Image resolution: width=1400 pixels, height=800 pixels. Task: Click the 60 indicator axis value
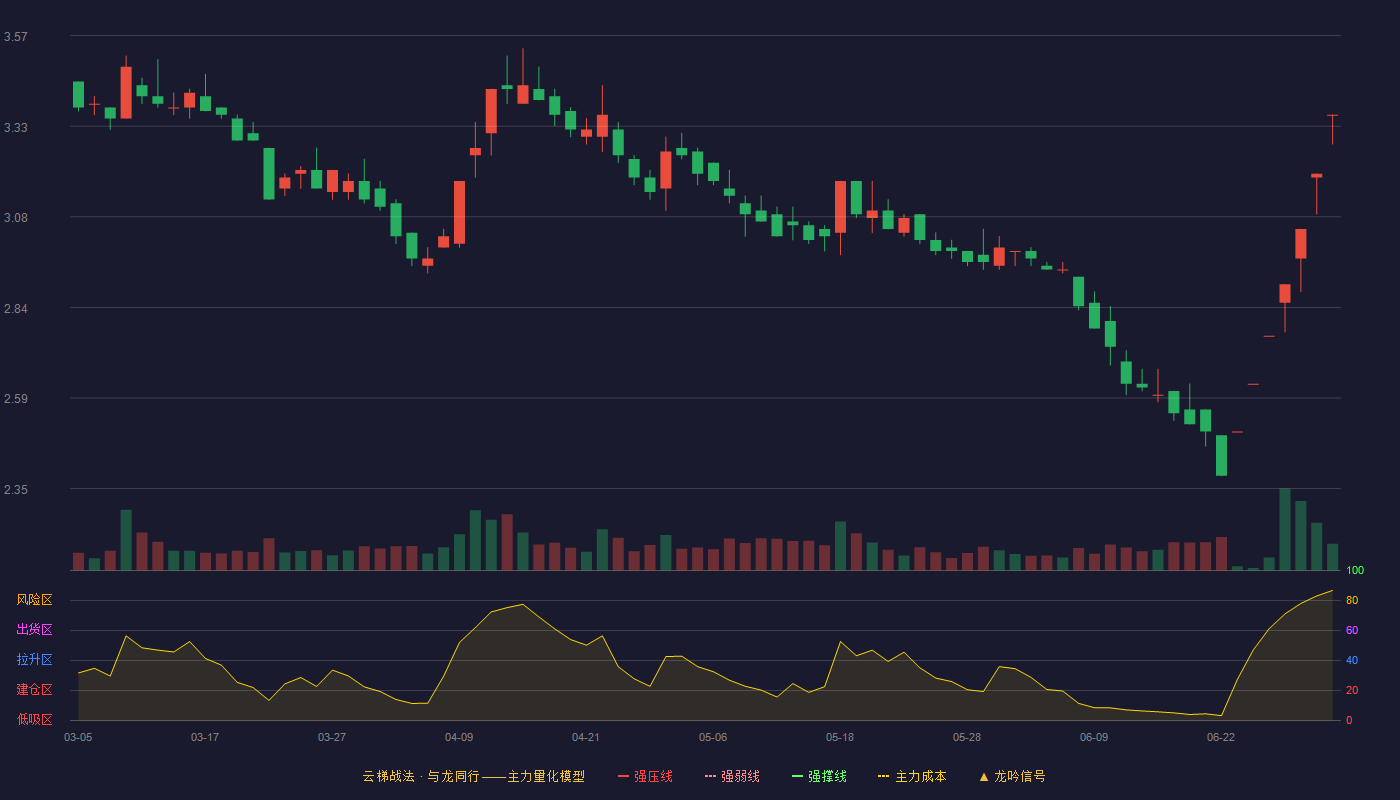click(1352, 630)
